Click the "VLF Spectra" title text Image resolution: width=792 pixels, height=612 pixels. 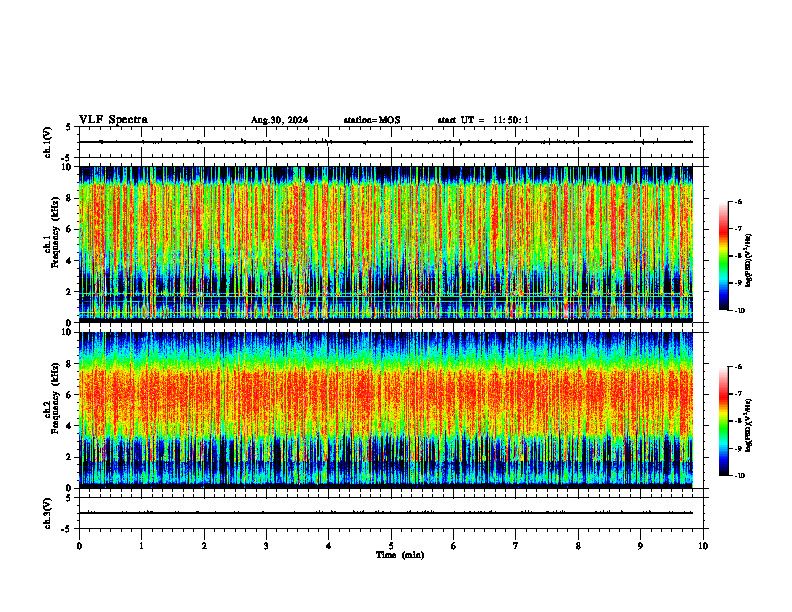(113, 120)
